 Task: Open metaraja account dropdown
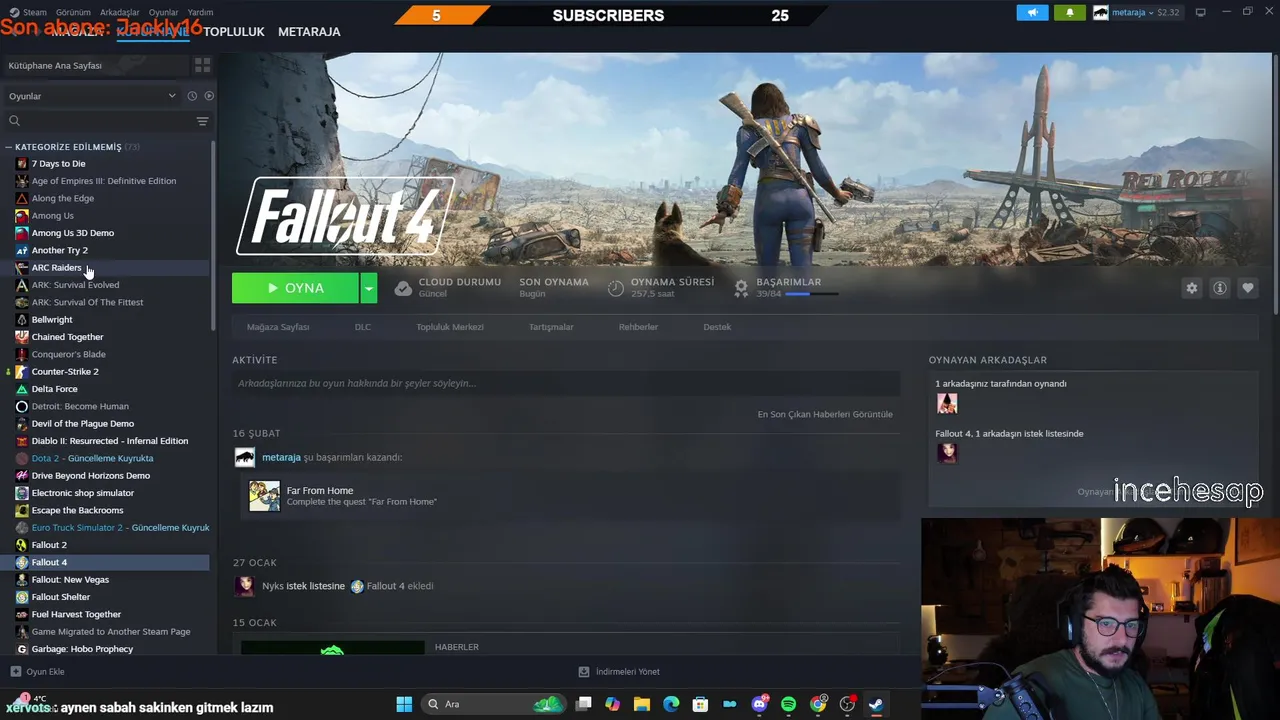(x=1136, y=12)
